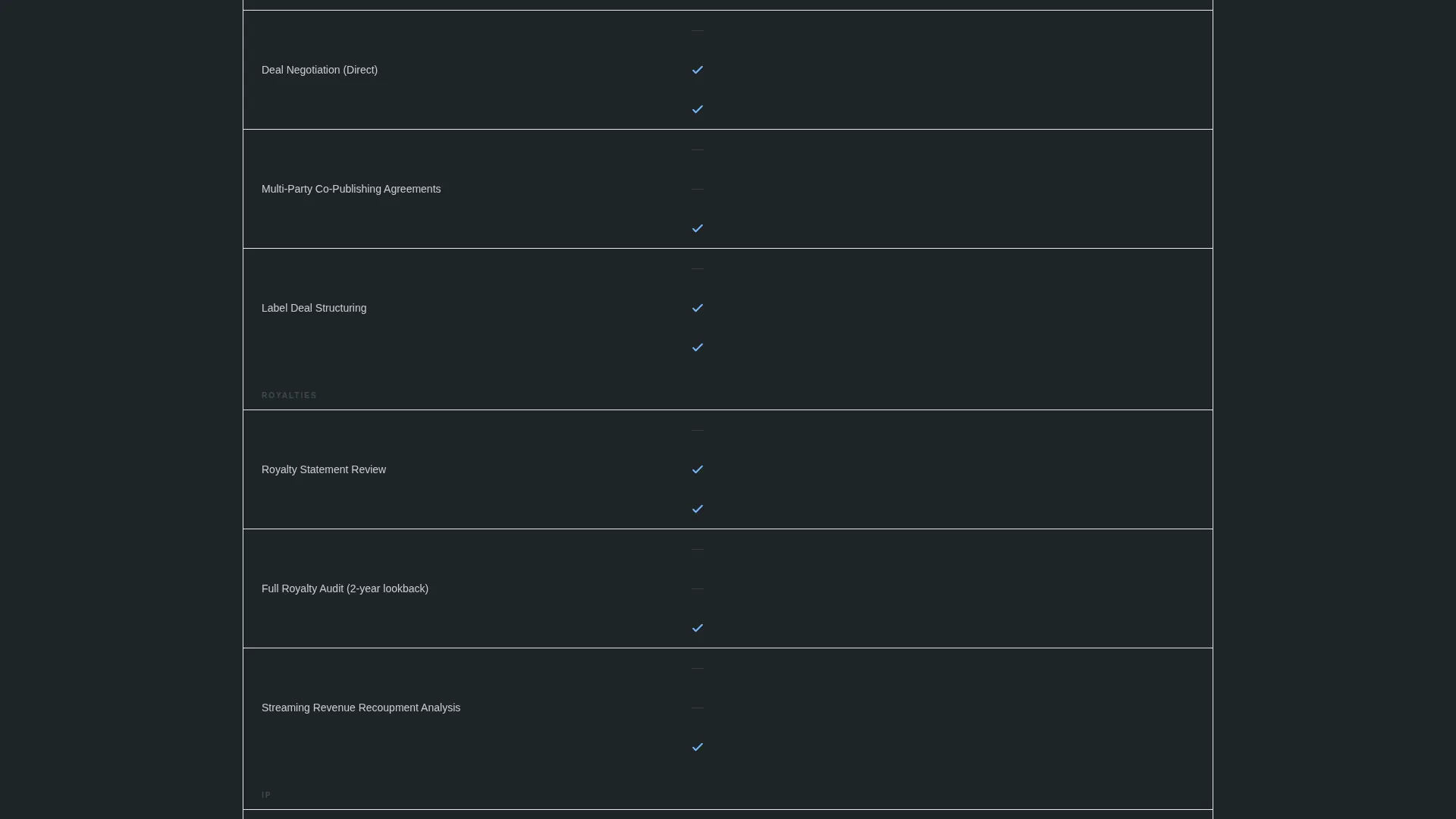Click the dash in Royalty Statement Review row
Screen dimensions: 1456x819
pos(698,430)
